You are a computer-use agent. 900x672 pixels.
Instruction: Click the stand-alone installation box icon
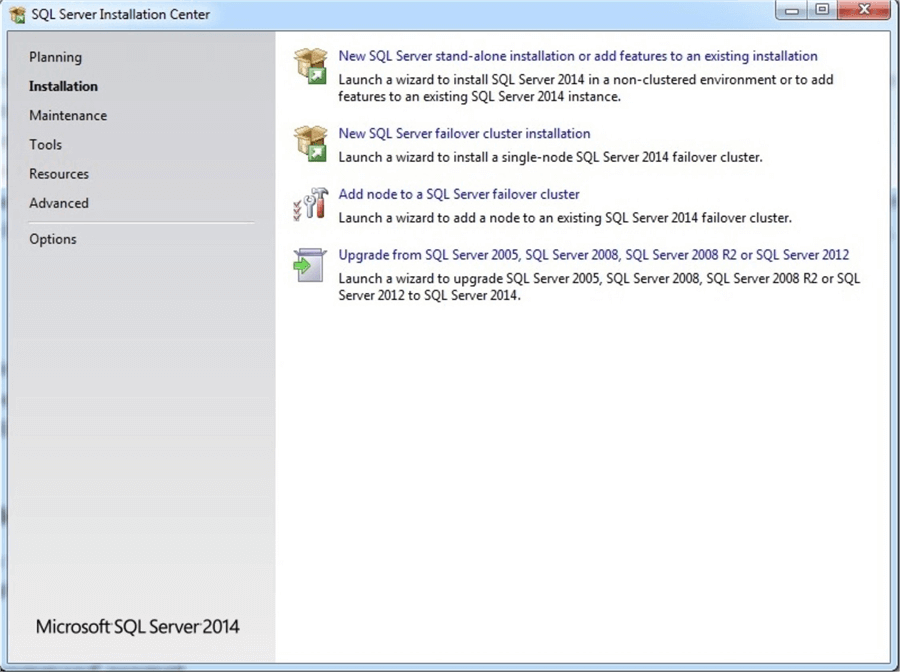pyautogui.click(x=311, y=65)
